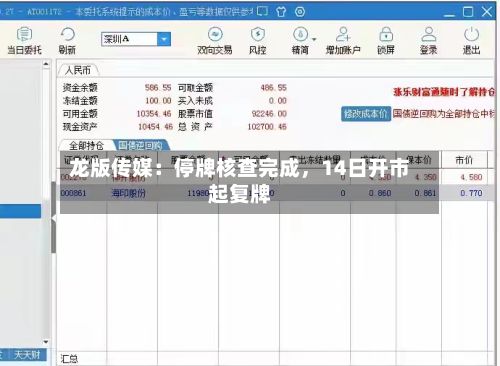Screen dimensions: 500x366
Task: Select stock row 000861 海印股份
Action: pos(277,193)
